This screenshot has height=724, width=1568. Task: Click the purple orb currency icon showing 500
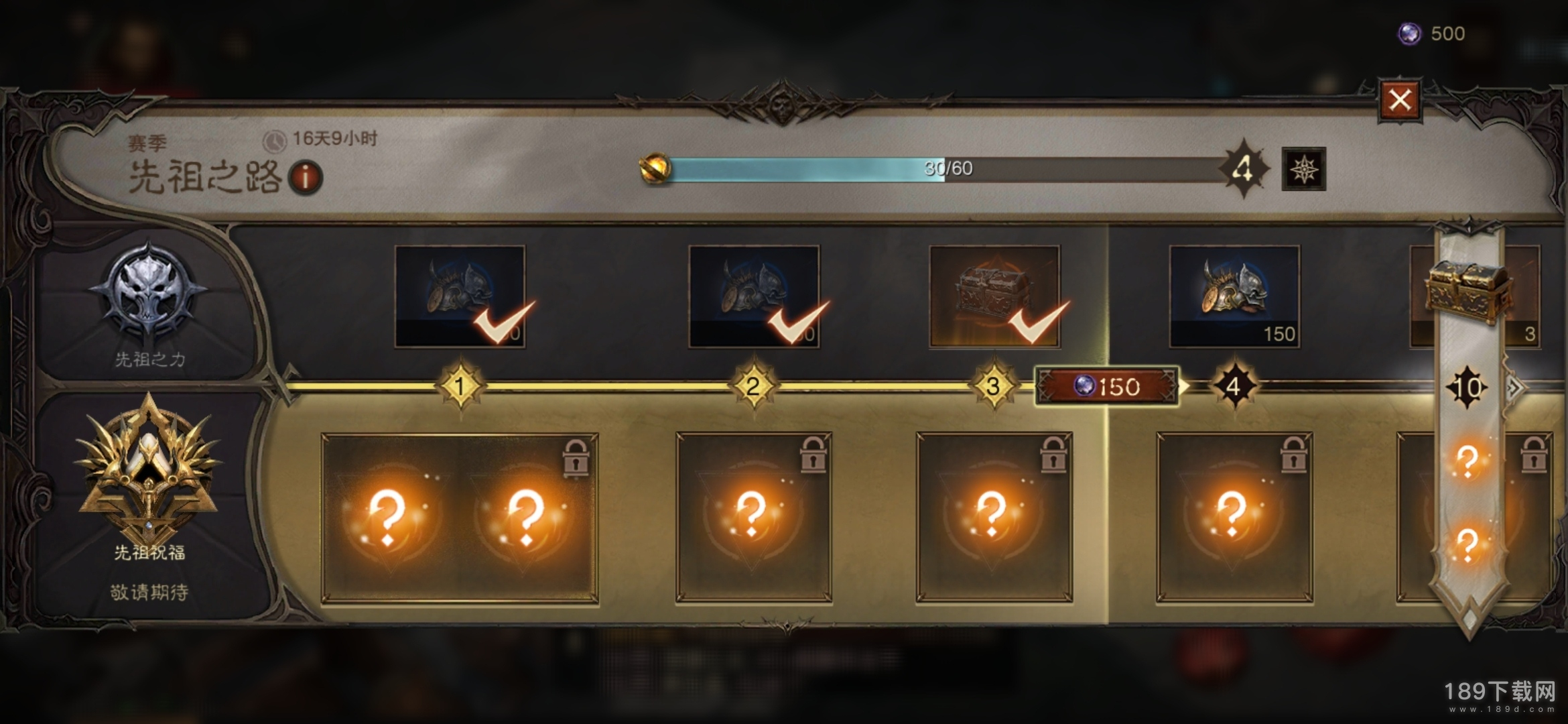(x=1409, y=33)
